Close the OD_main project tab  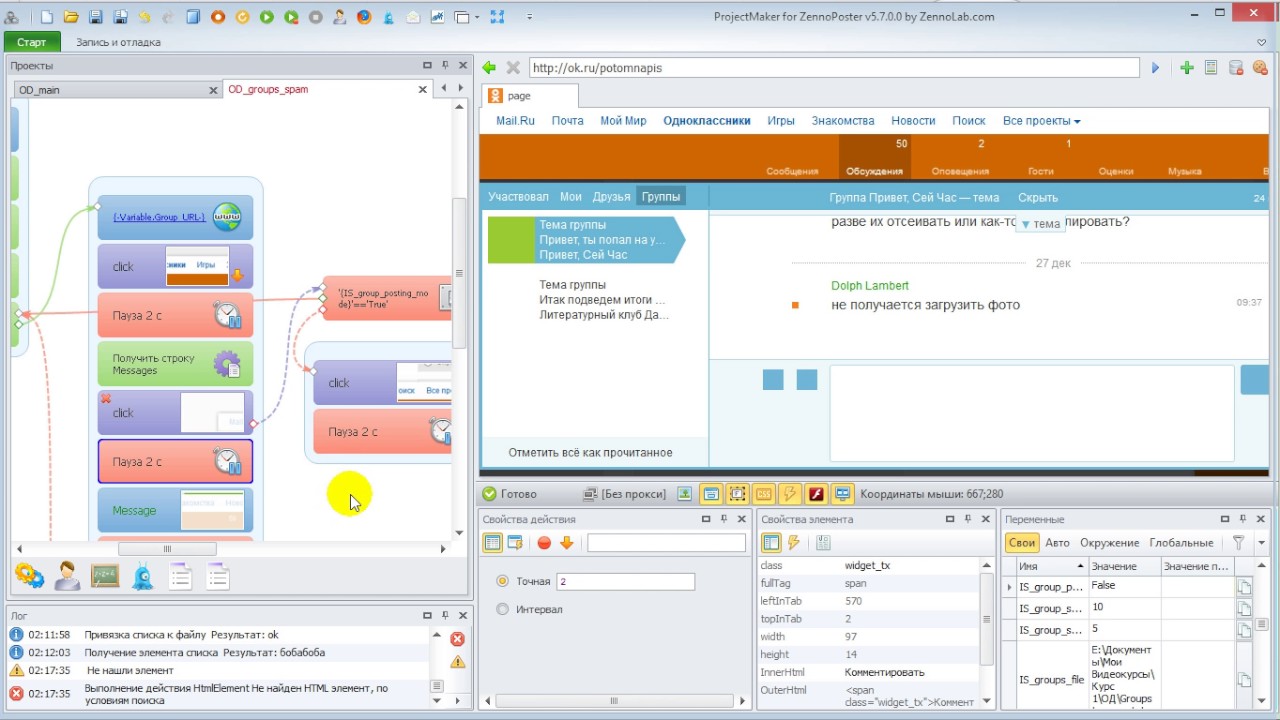[x=213, y=90]
